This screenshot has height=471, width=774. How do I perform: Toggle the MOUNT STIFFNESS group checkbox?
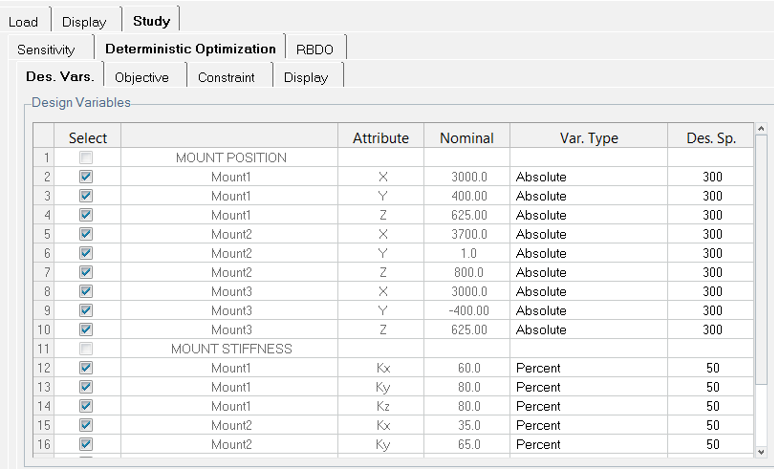click(86, 349)
